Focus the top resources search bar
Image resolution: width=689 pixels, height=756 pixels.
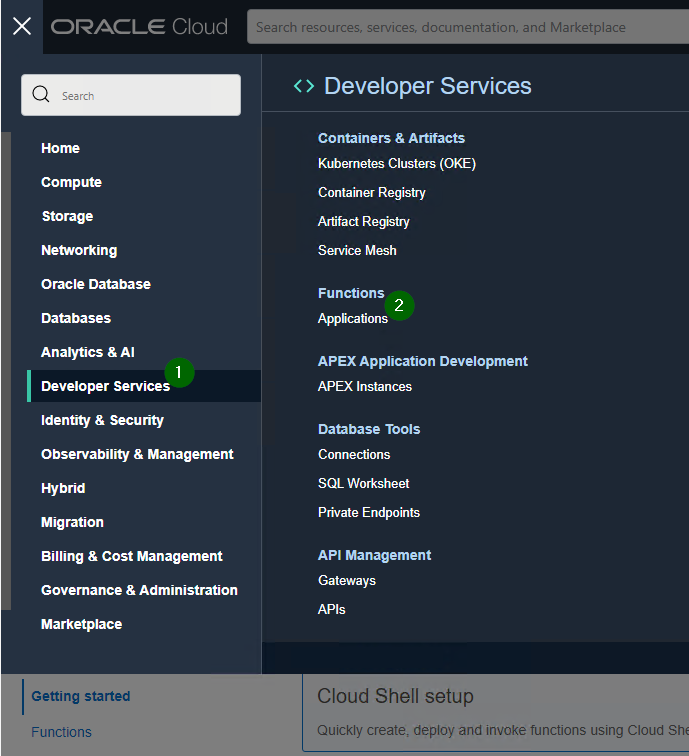point(468,27)
